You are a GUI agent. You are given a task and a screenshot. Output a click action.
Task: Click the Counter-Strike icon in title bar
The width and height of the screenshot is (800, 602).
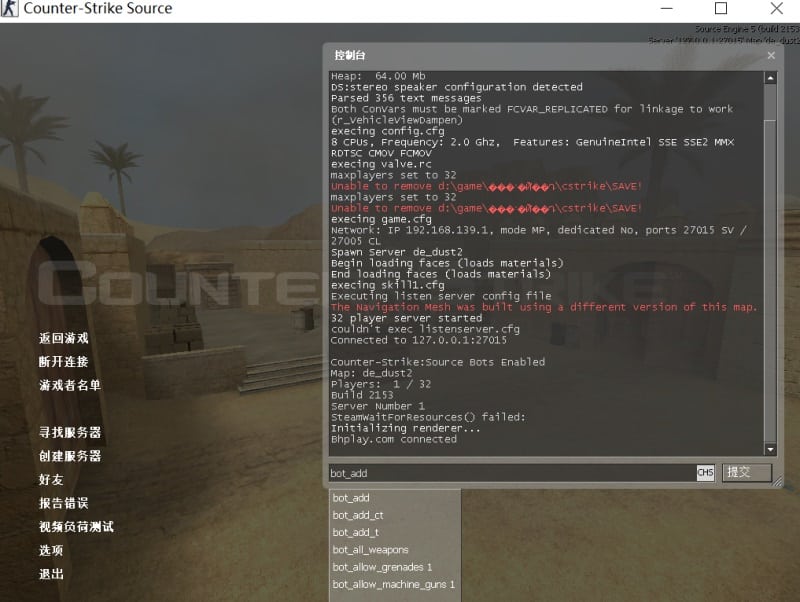[11, 8]
